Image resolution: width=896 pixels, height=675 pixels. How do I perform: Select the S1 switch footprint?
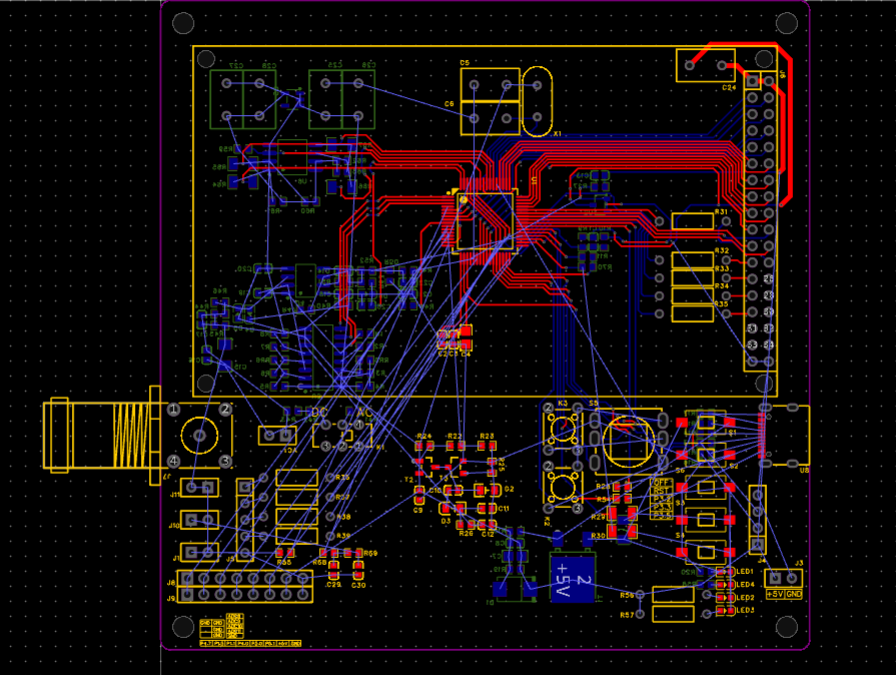tap(706, 422)
